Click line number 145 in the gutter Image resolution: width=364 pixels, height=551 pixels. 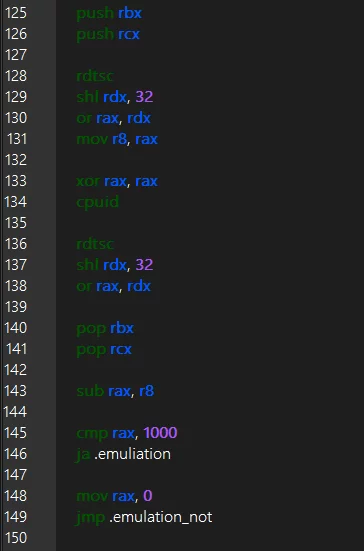pos(15,433)
